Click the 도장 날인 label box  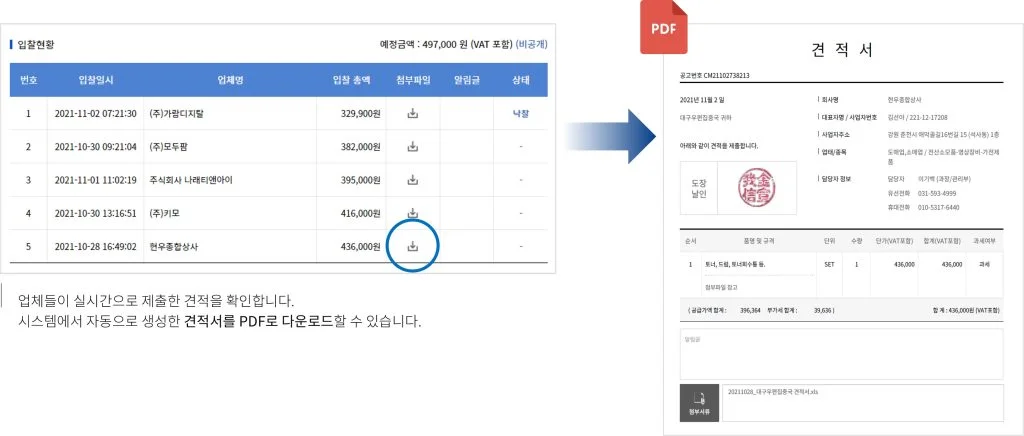[699, 188]
